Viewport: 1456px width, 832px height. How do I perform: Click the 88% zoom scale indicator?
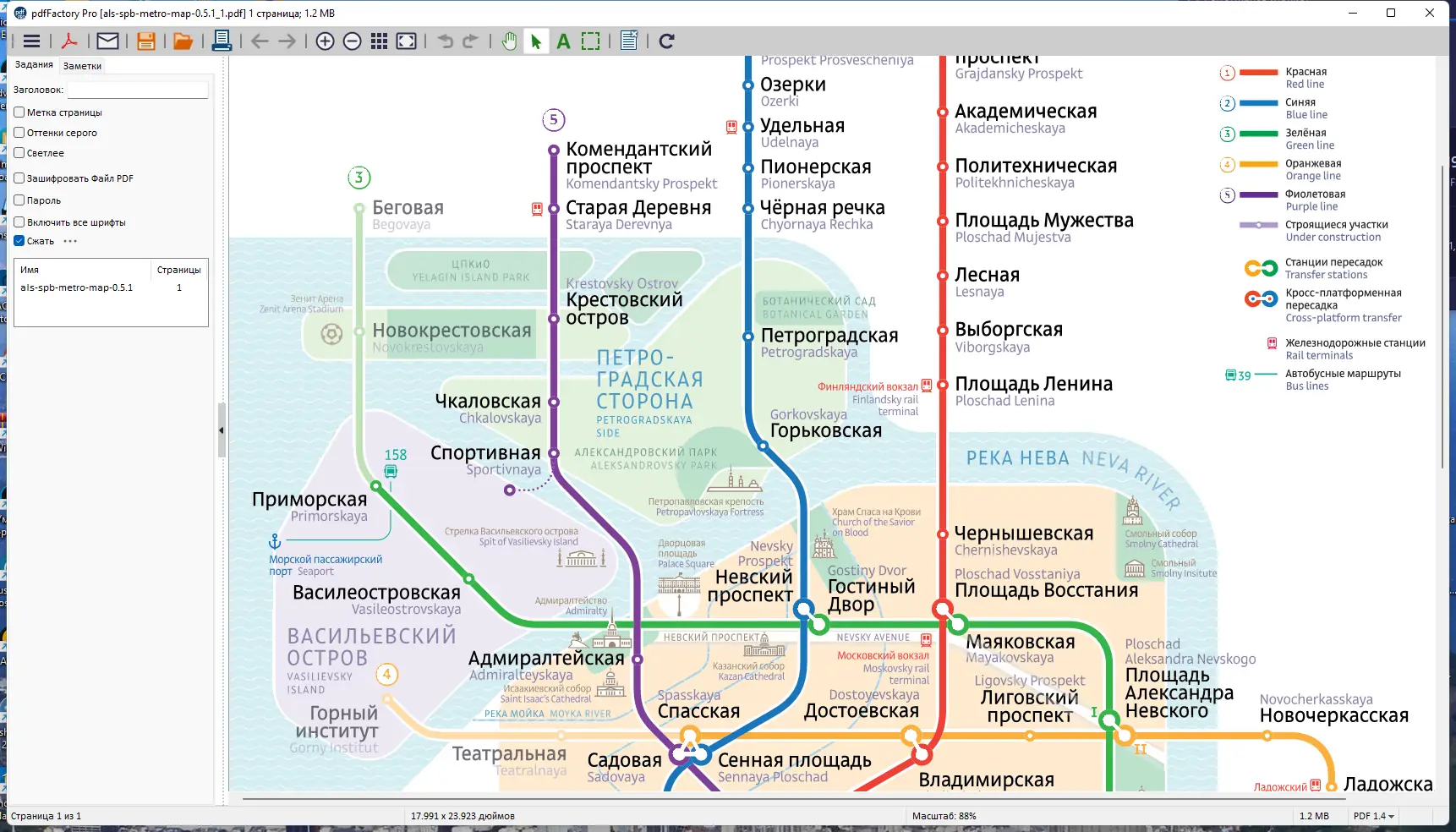click(946, 816)
